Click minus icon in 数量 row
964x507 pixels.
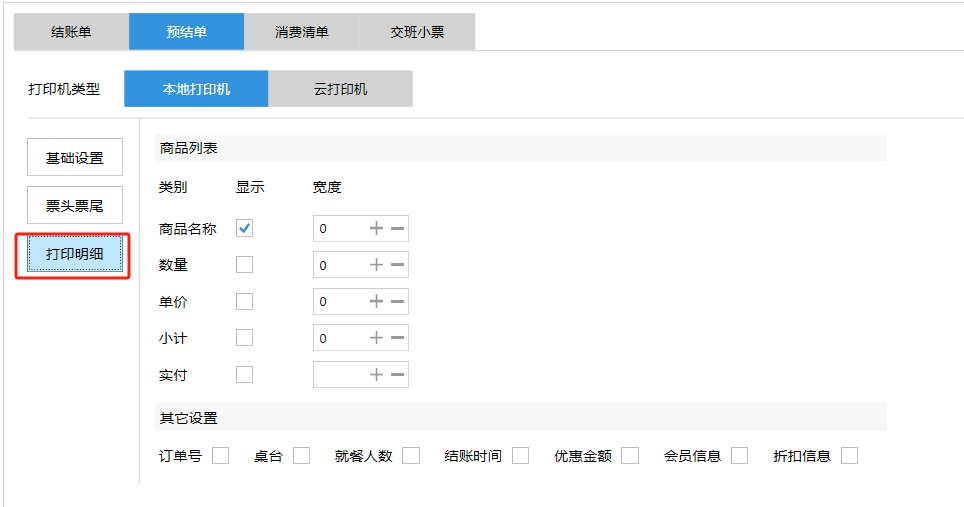pyautogui.click(x=397, y=265)
